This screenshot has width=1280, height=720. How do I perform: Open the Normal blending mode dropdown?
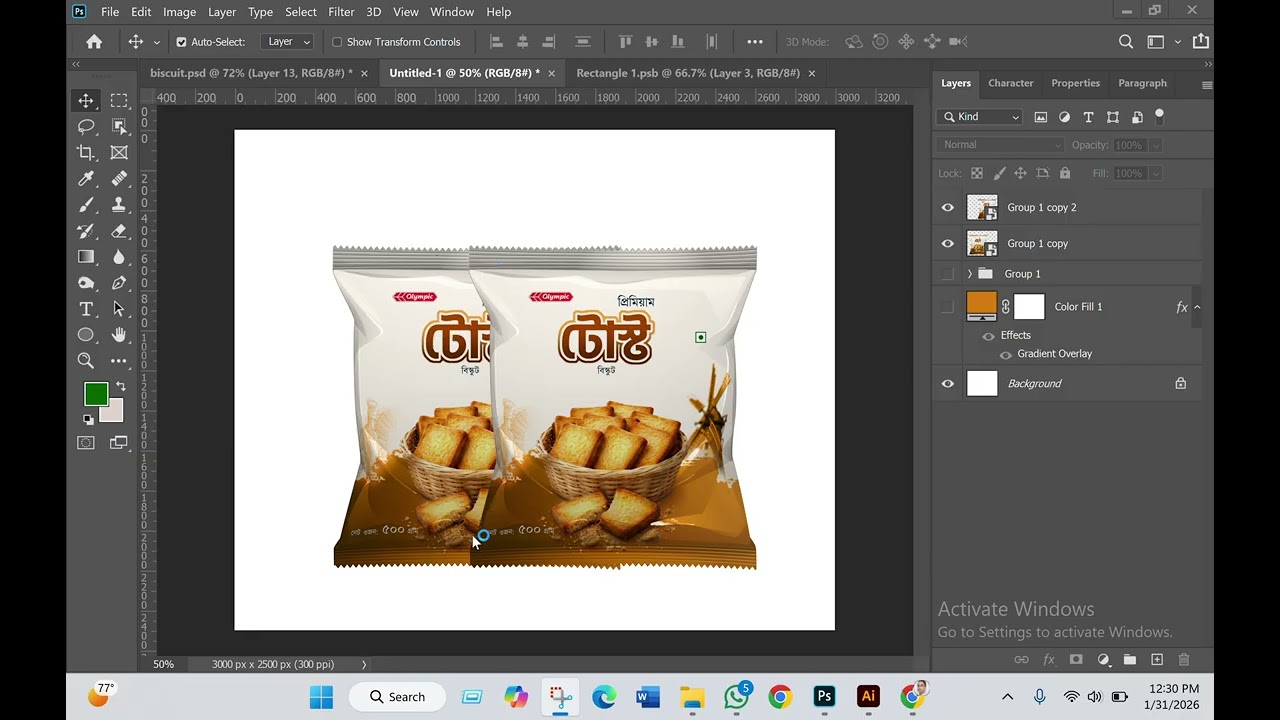tap(1001, 145)
